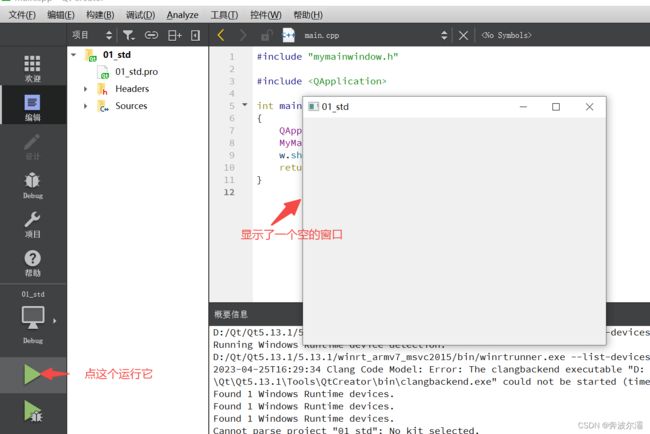Viewport: 650px width, 434px height.
Task: Expand the Headers folder arrow
Action: click(x=85, y=89)
